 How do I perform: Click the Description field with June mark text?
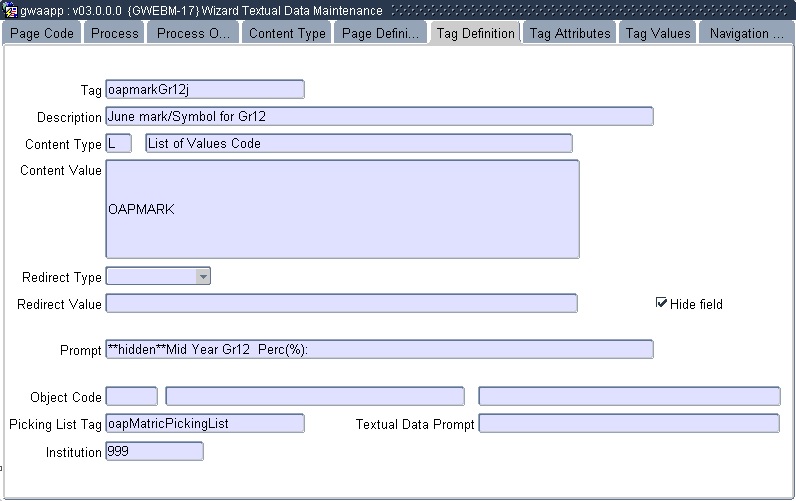tap(379, 116)
